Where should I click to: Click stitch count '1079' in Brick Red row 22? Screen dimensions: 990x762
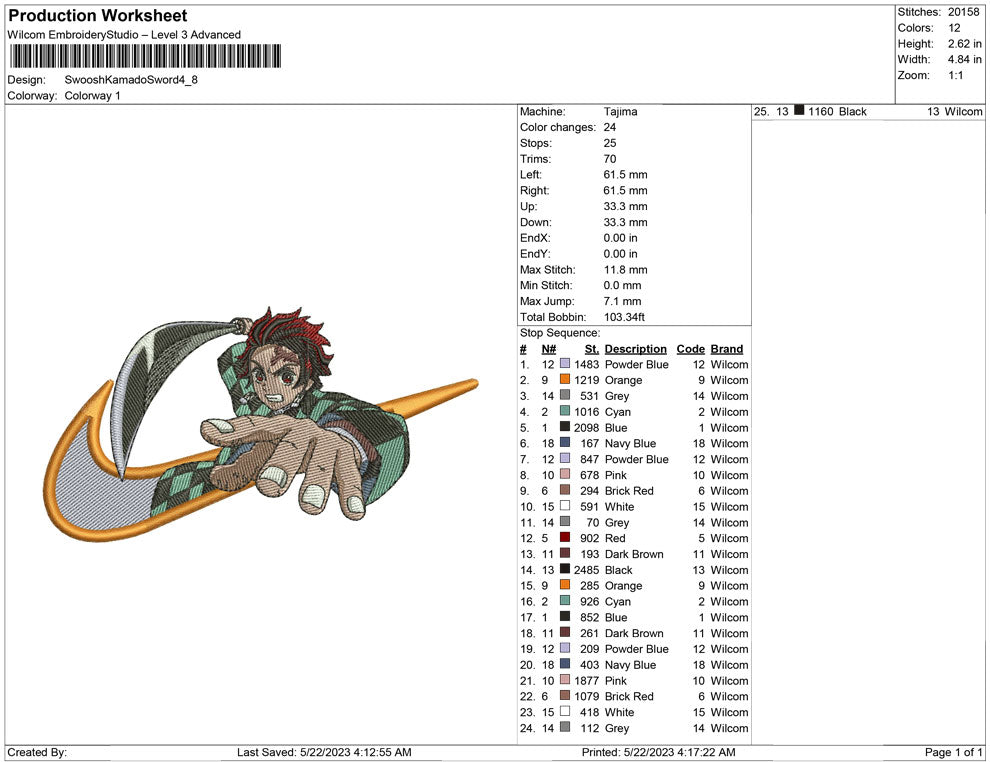click(x=586, y=696)
